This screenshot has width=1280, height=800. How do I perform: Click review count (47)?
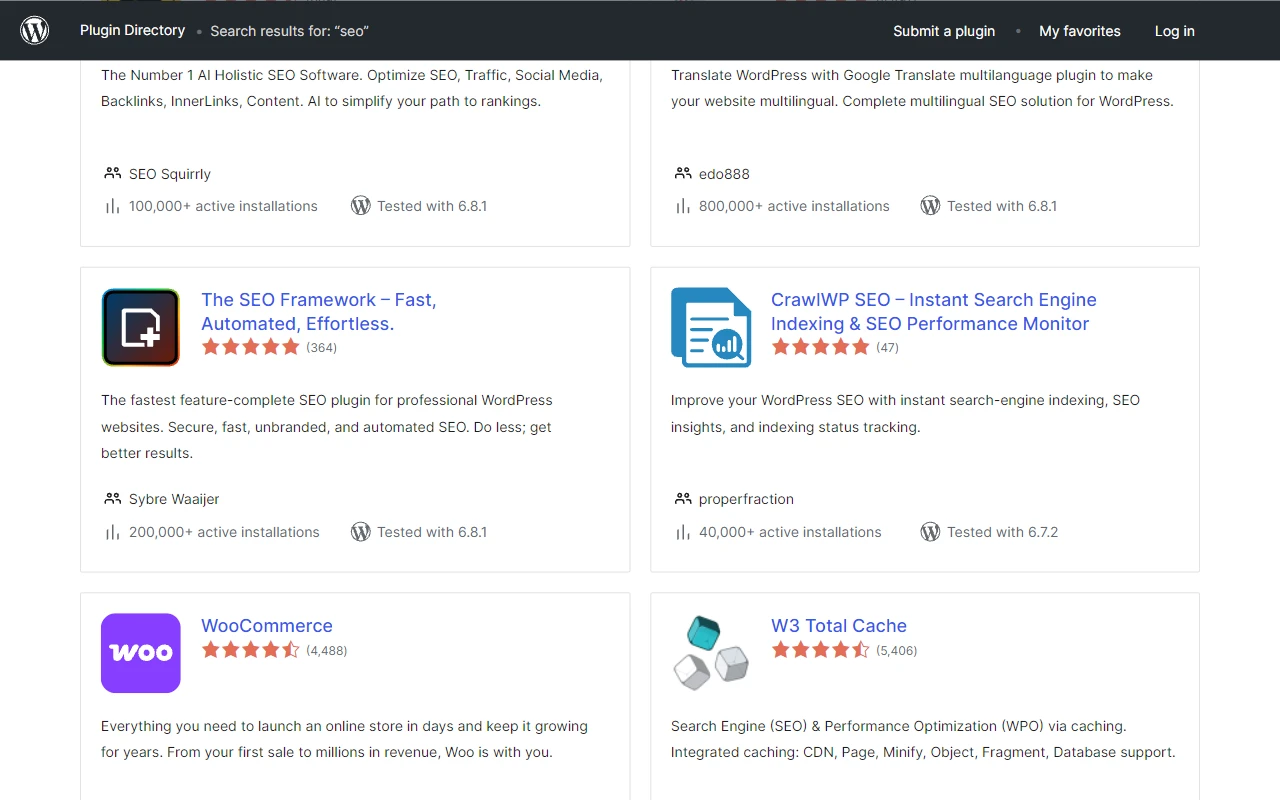pos(887,348)
